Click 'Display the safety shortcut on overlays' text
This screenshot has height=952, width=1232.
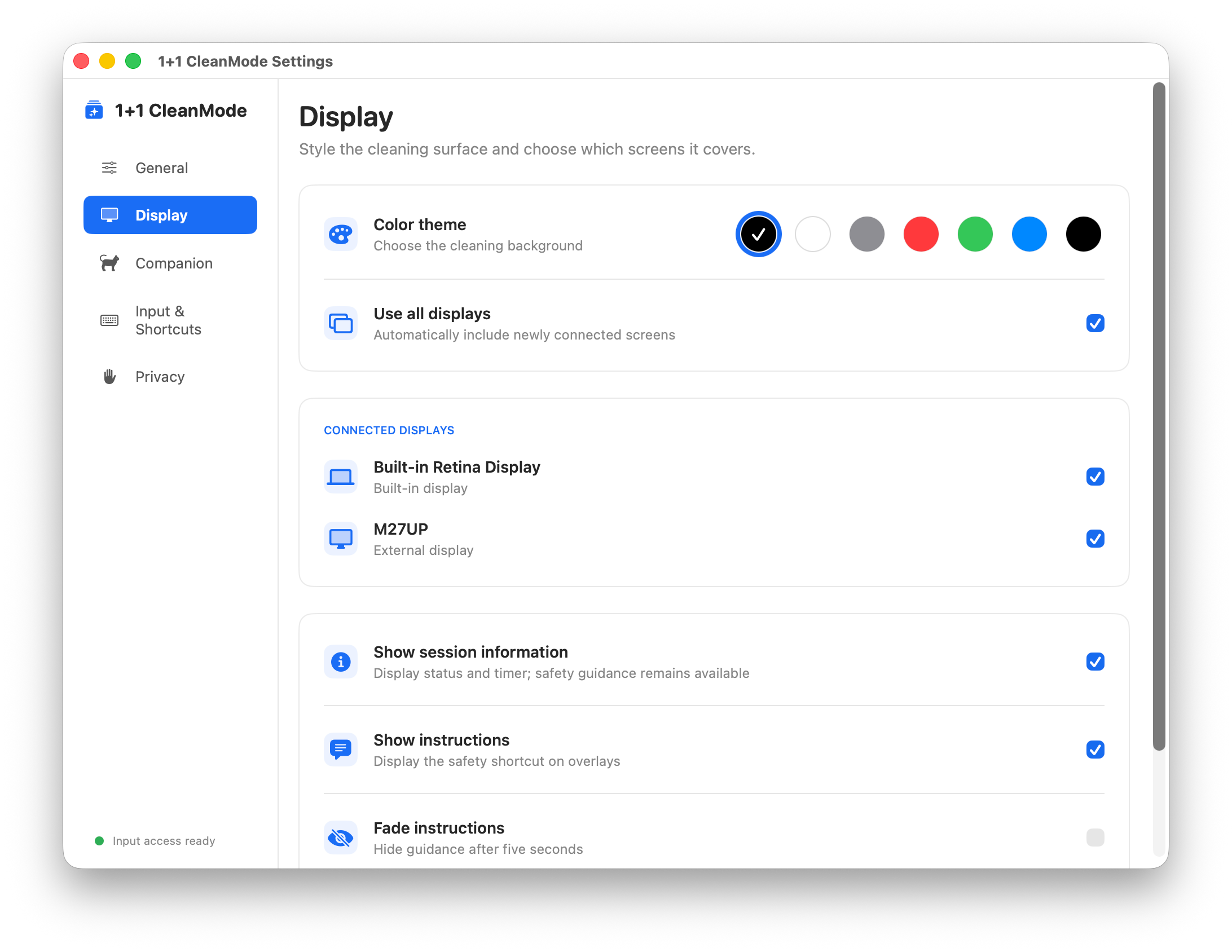tap(497, 761)
